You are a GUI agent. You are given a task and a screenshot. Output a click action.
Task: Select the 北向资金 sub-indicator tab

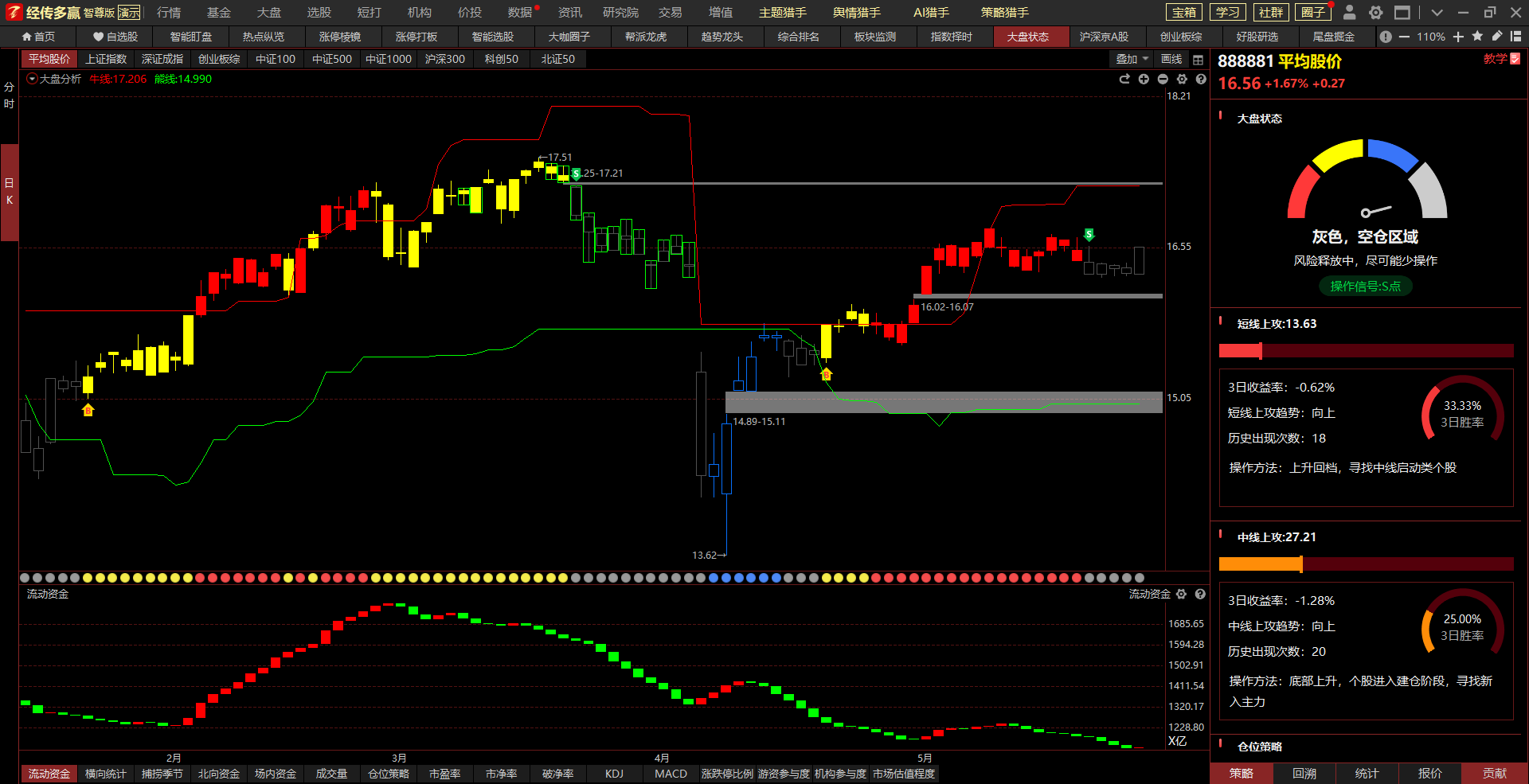coord(219,774)
